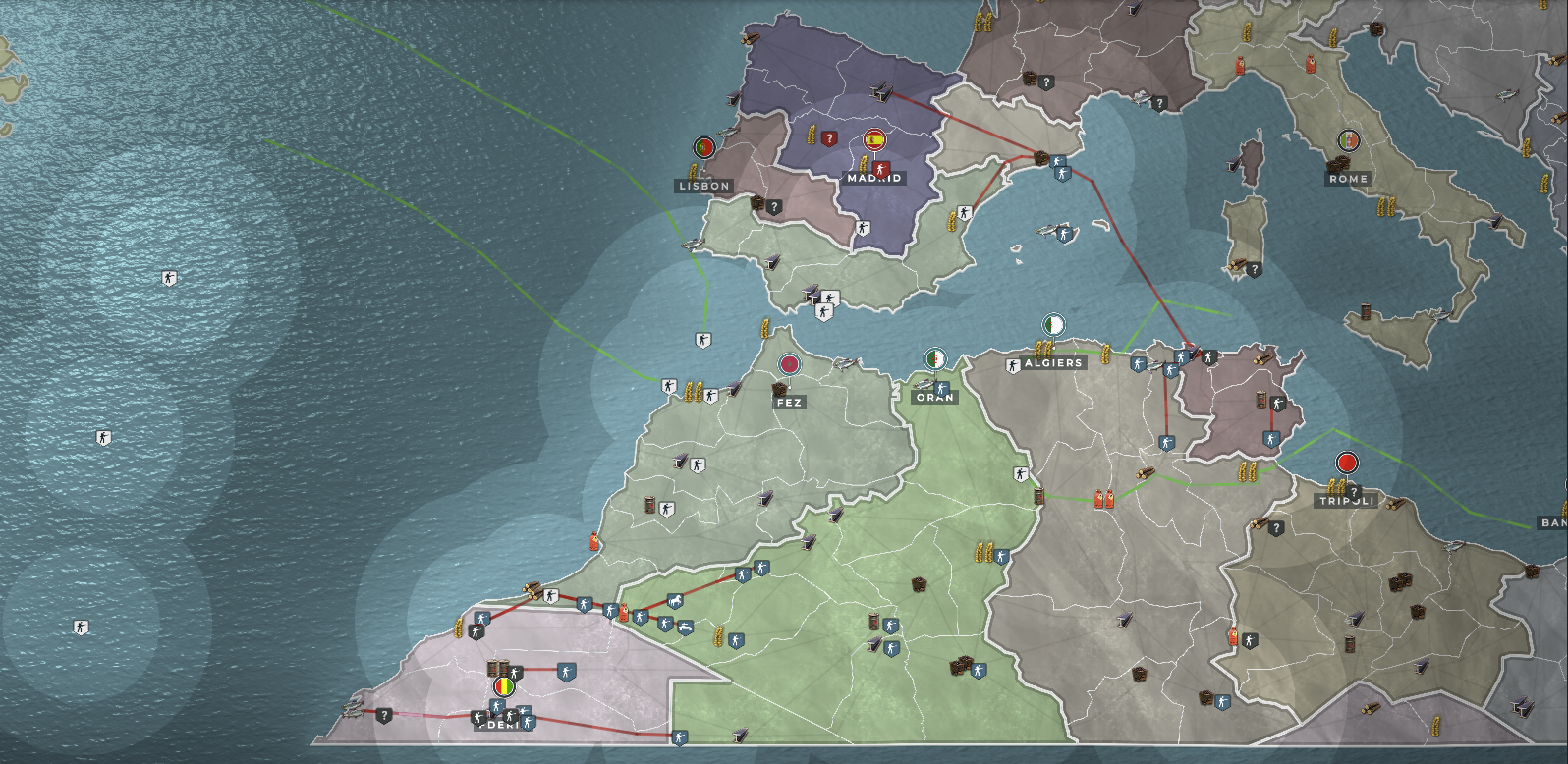
Task: Select the ALGIERS city label
Action: [x=1053, y=362]
